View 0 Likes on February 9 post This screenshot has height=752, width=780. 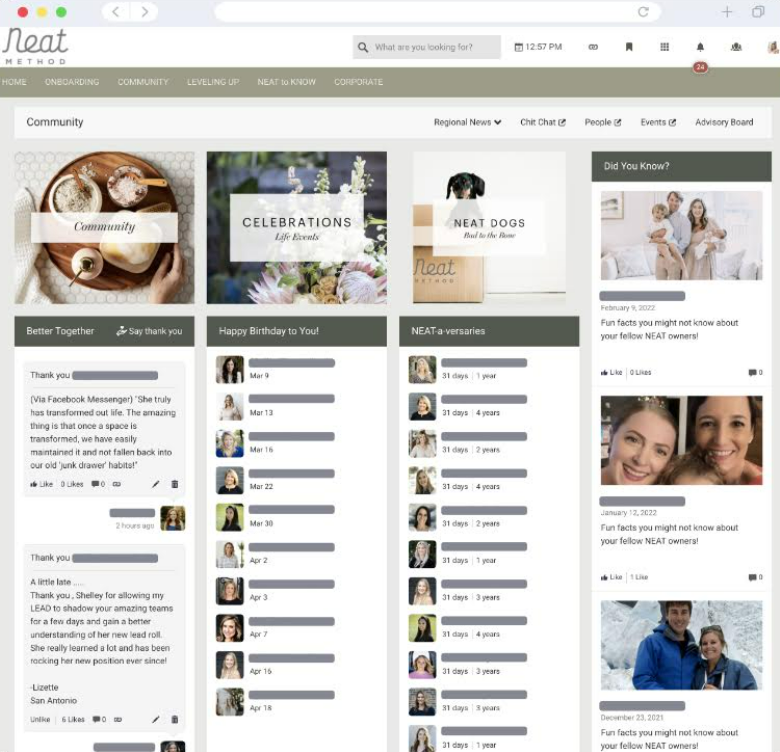coord(640,372)
